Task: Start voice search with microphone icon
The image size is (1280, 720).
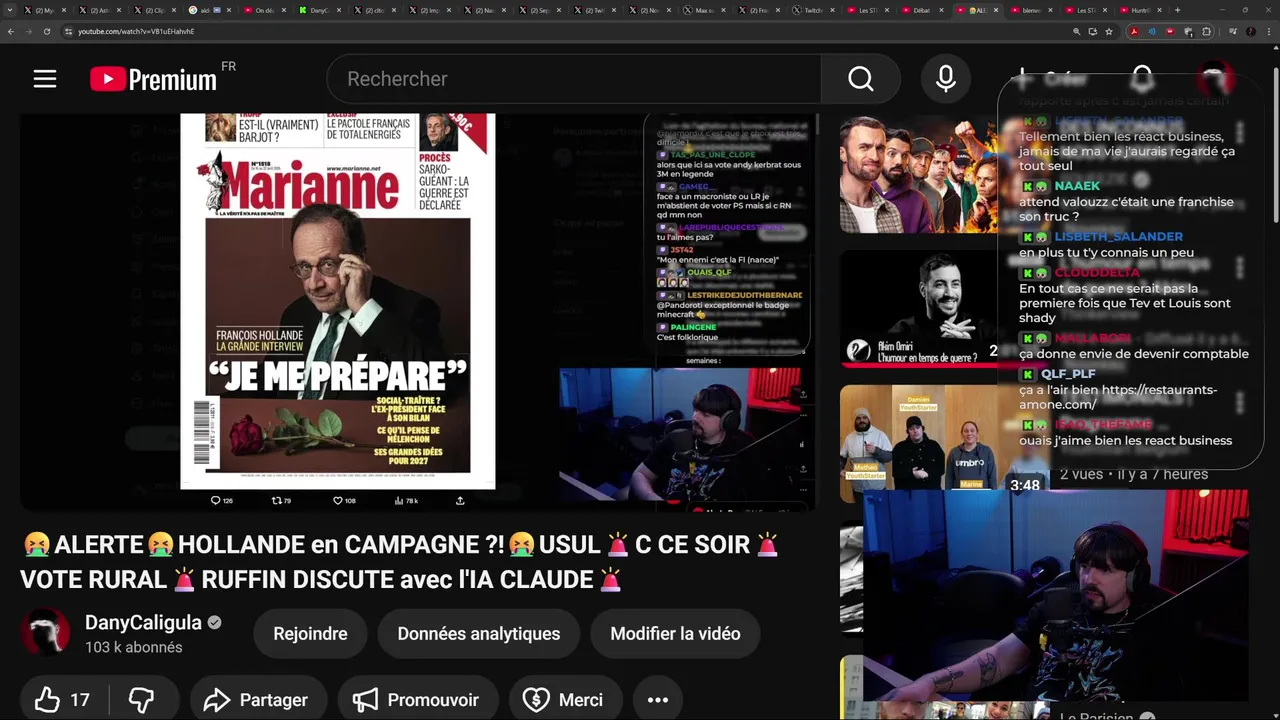Action: (946, 79)
